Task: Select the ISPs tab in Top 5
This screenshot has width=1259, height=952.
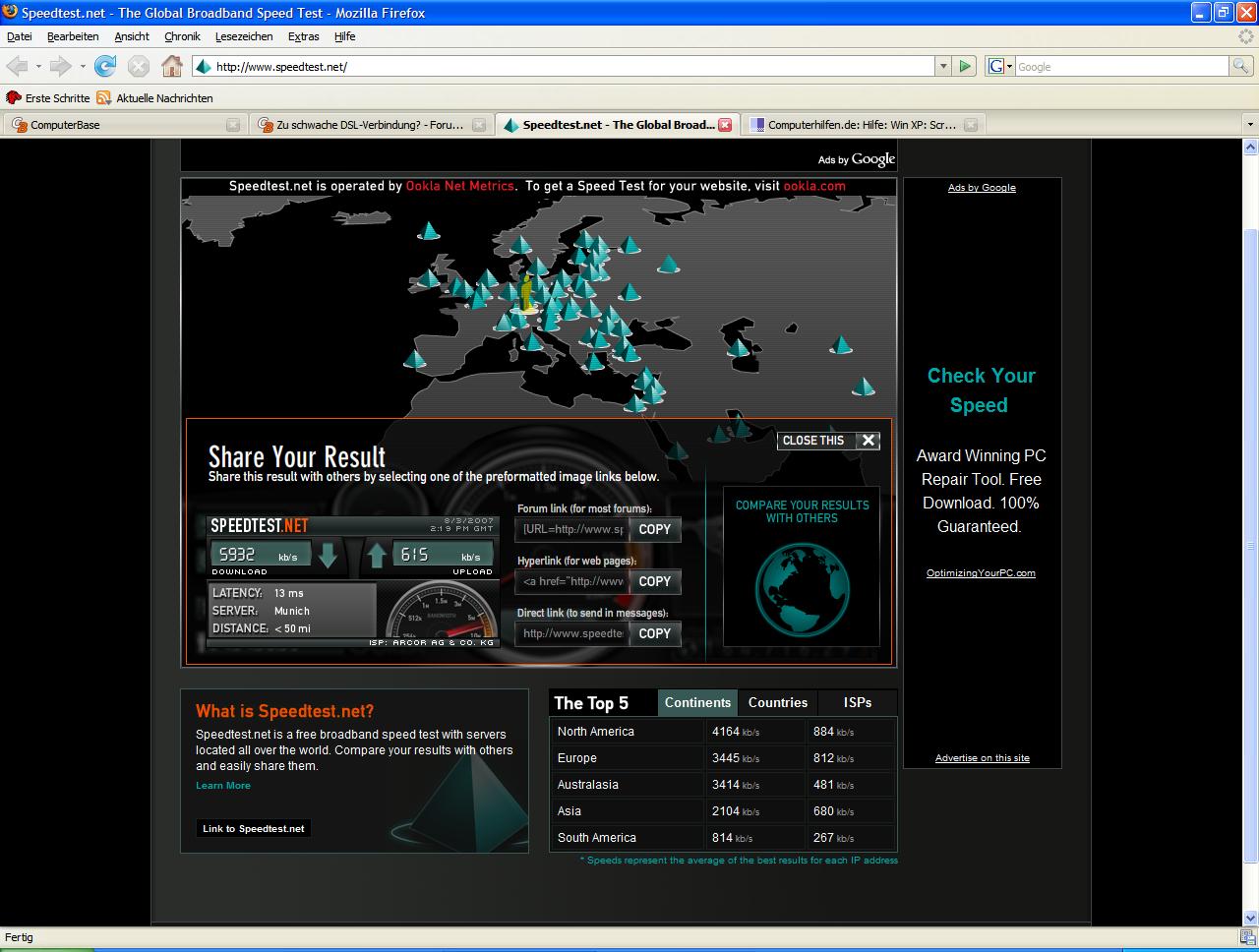Action: (x=858, y=702)
